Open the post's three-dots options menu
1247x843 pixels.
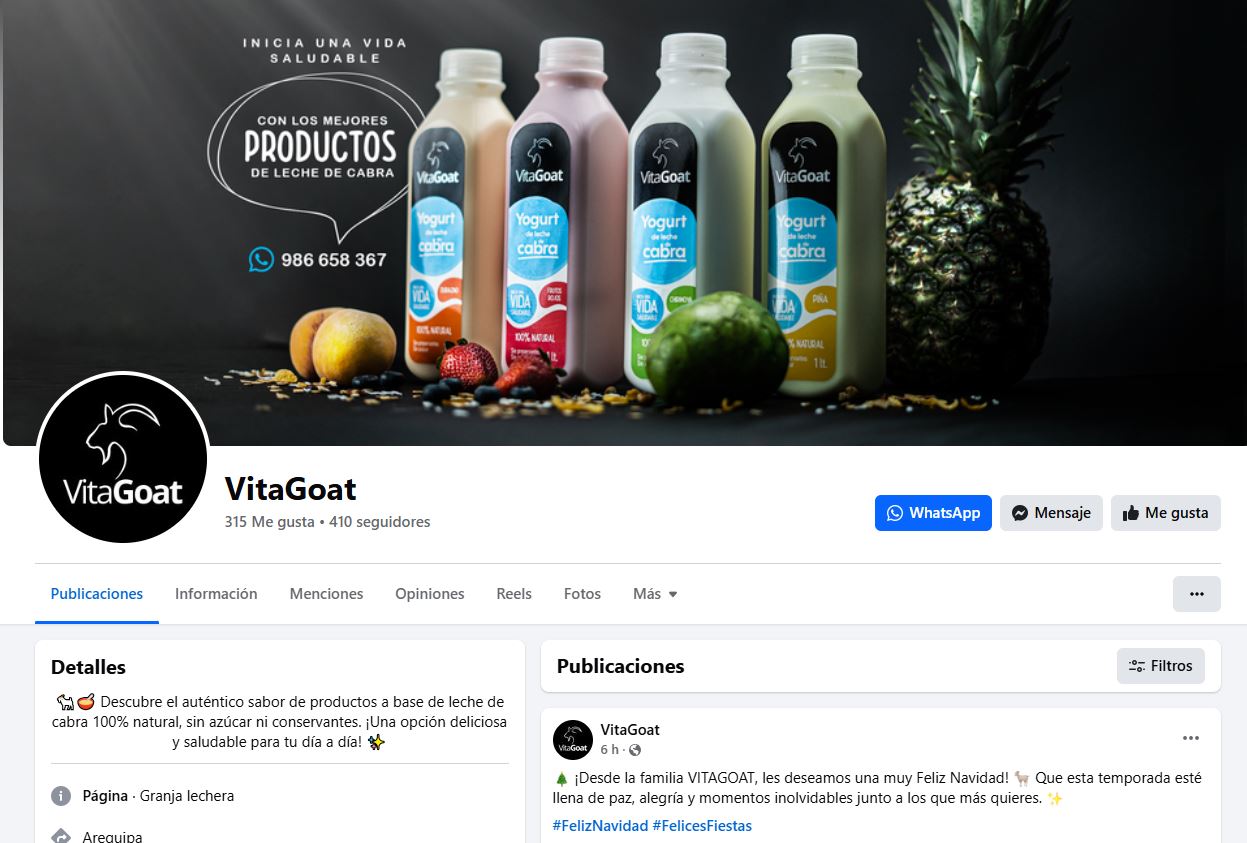pyautogui.click(x=1190, y=738)
